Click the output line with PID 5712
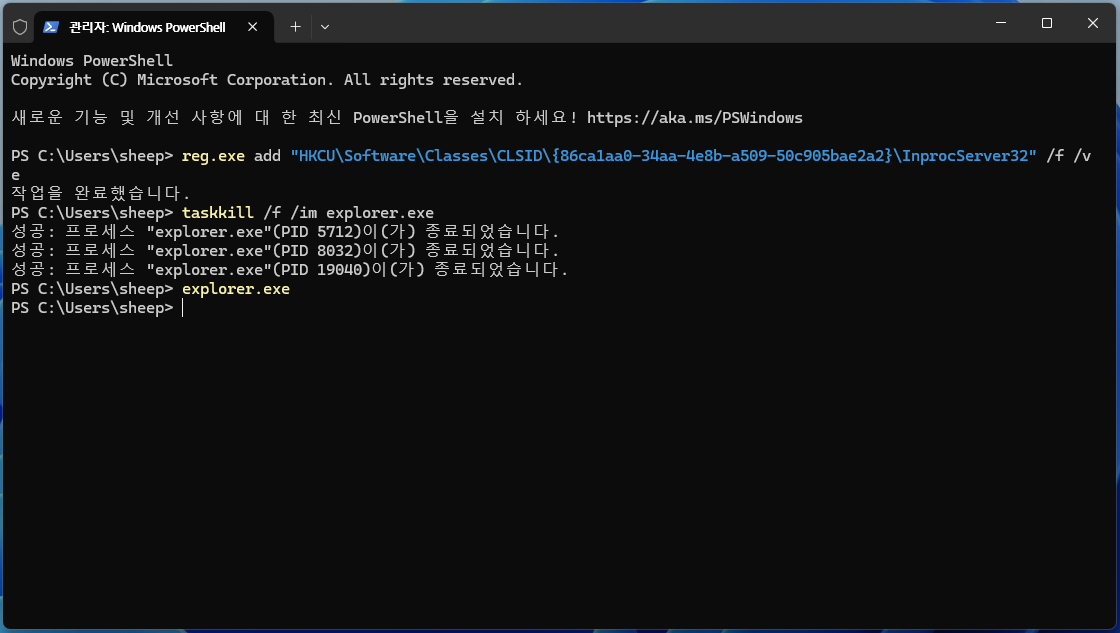The height and width of the screenshot is (633, 1120). (285, 231)
